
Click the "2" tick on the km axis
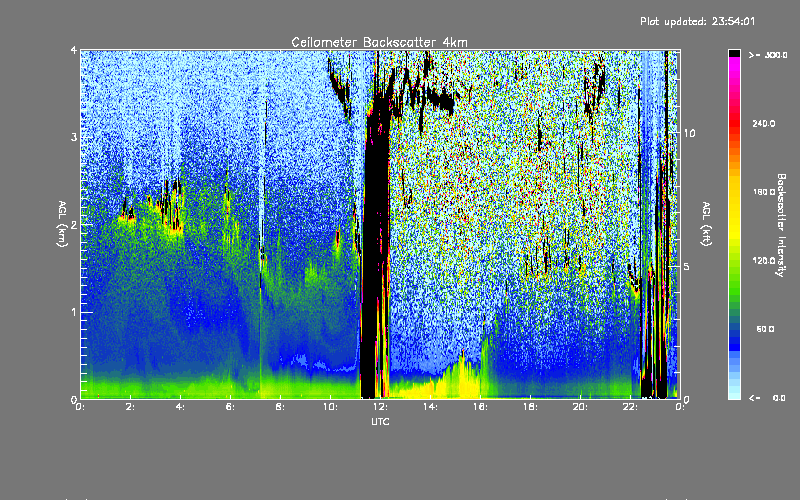click(74, 225)
